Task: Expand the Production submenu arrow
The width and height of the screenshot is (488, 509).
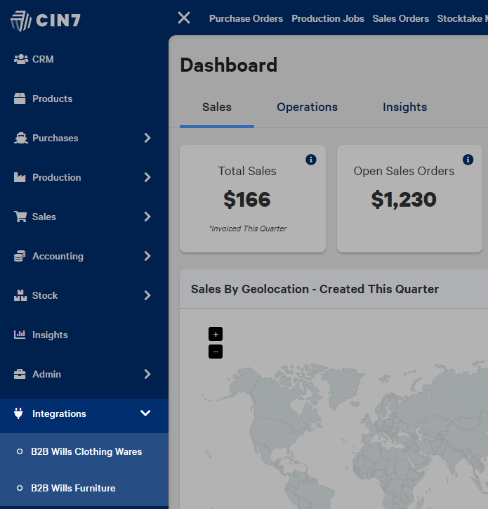Action: pos(147,177)
